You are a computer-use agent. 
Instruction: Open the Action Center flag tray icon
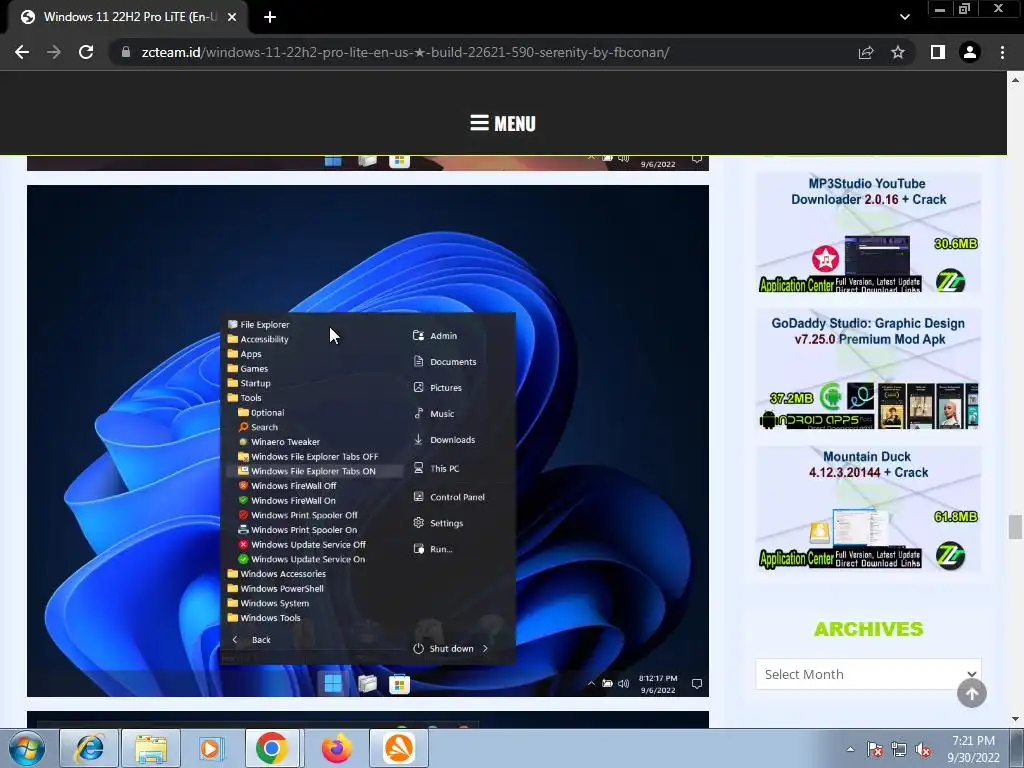pos(875,750)
